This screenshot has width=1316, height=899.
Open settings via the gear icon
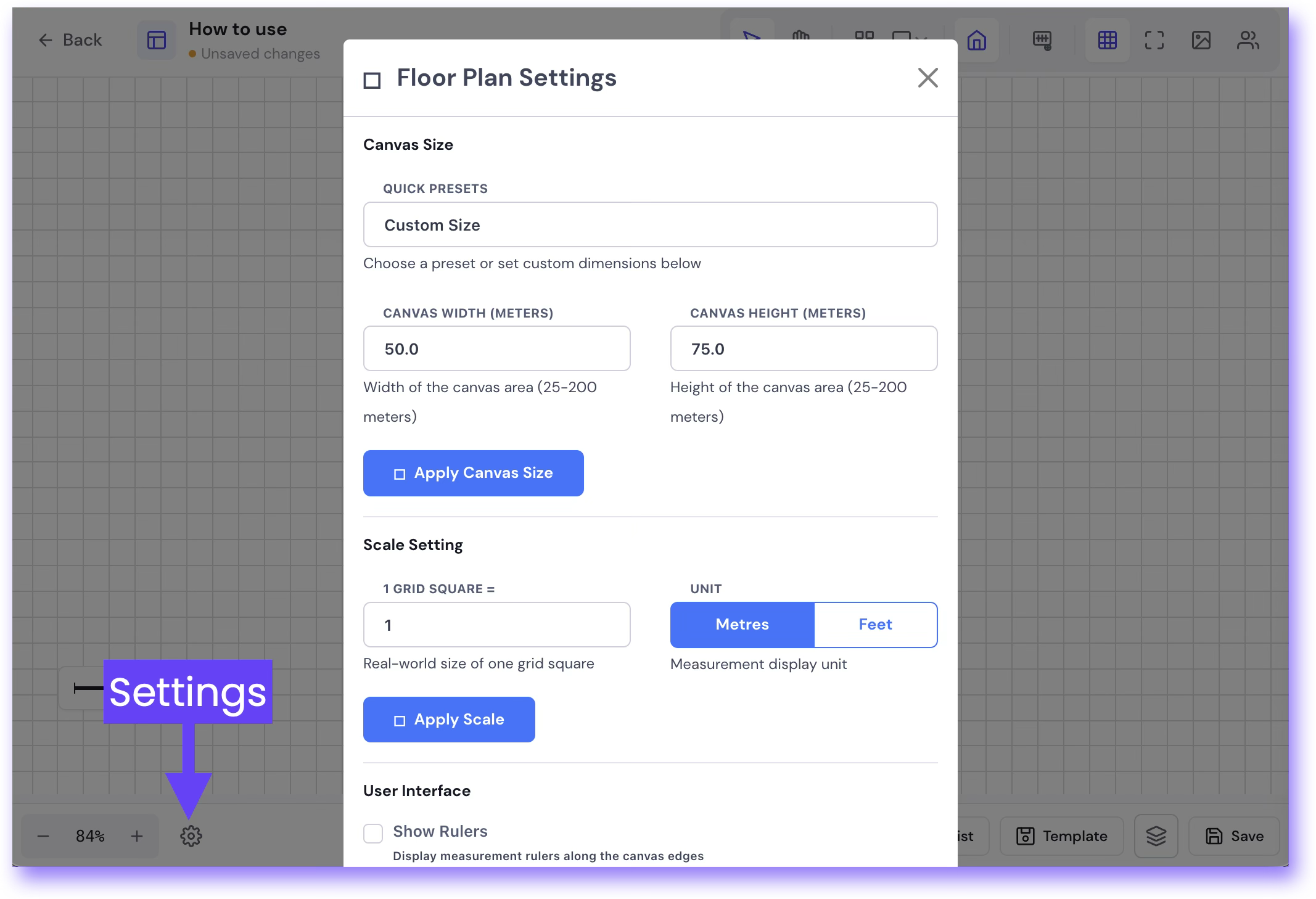click(x=191, y=836)
